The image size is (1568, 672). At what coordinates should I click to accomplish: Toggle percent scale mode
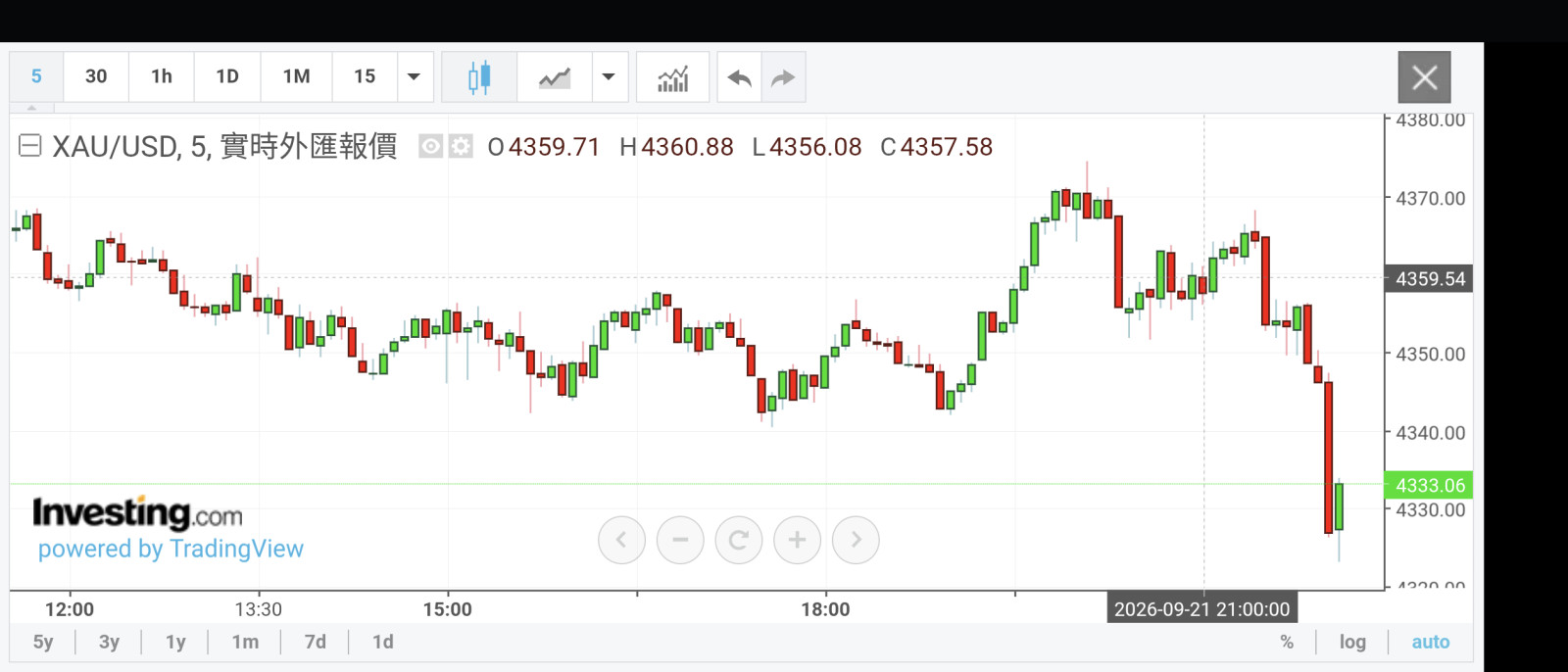1287,642
